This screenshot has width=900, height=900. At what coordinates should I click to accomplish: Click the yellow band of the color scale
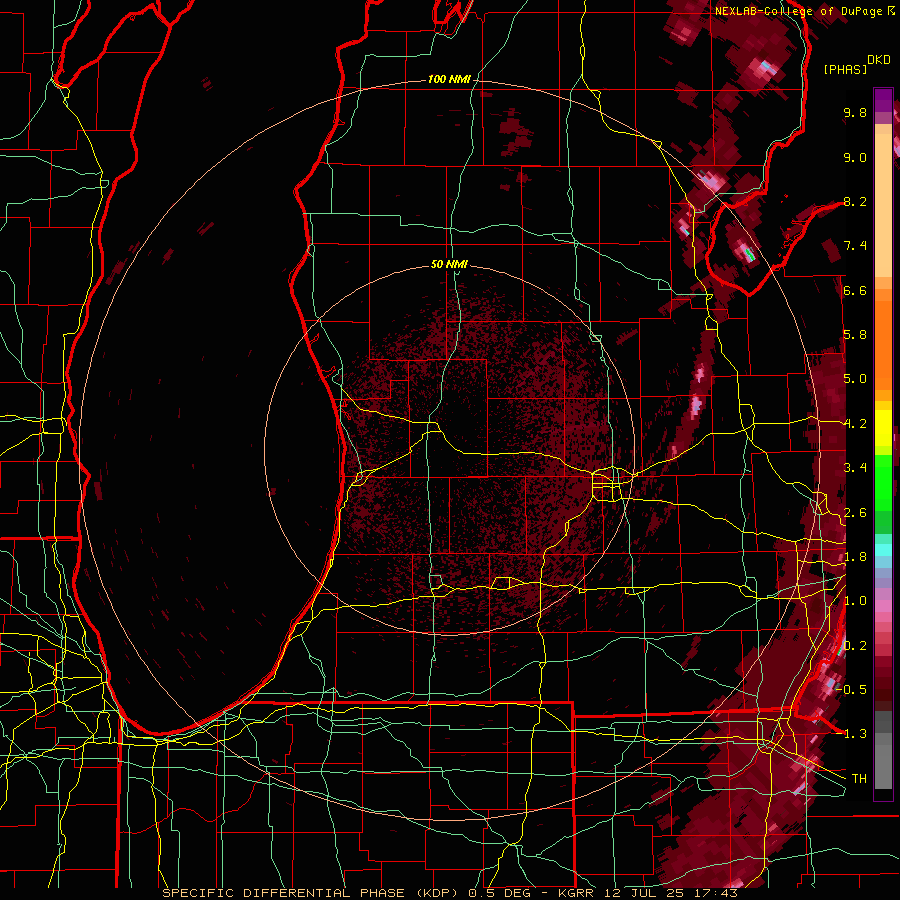(x=883, y=428)
